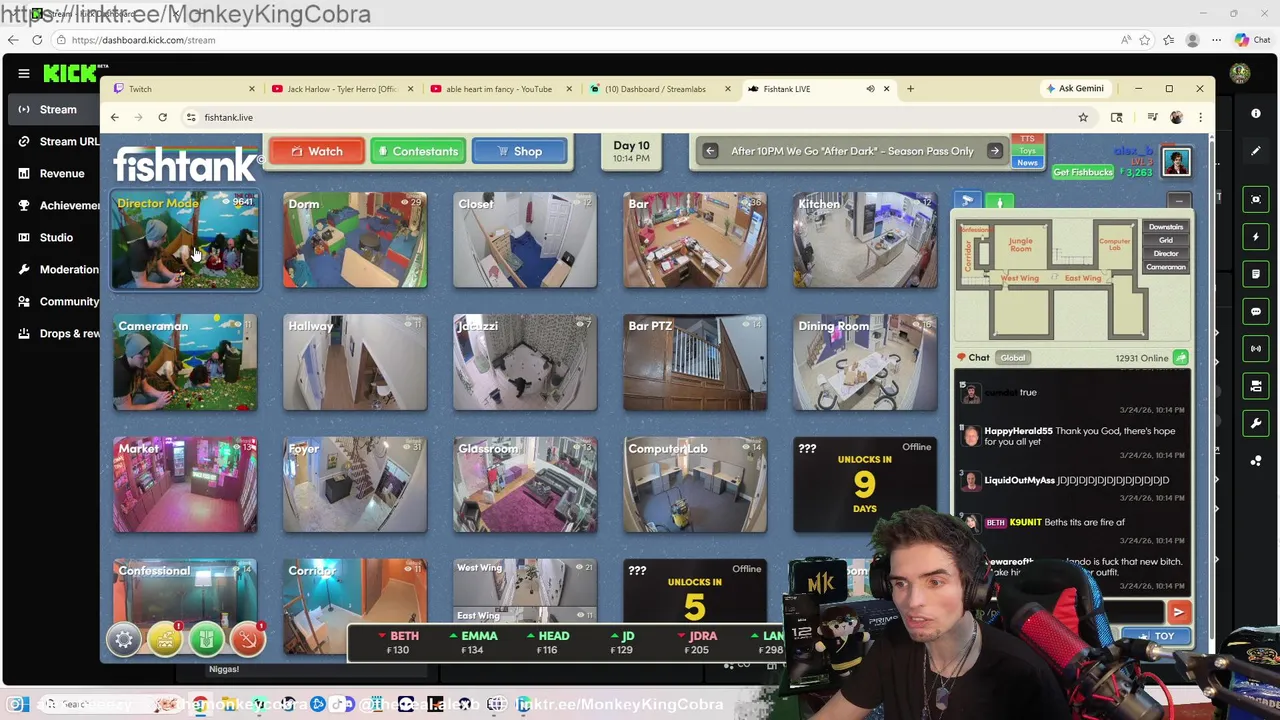Click broadcast signal icon in Kick right sidebar
1280x720 pixels.
(1256, 348)
